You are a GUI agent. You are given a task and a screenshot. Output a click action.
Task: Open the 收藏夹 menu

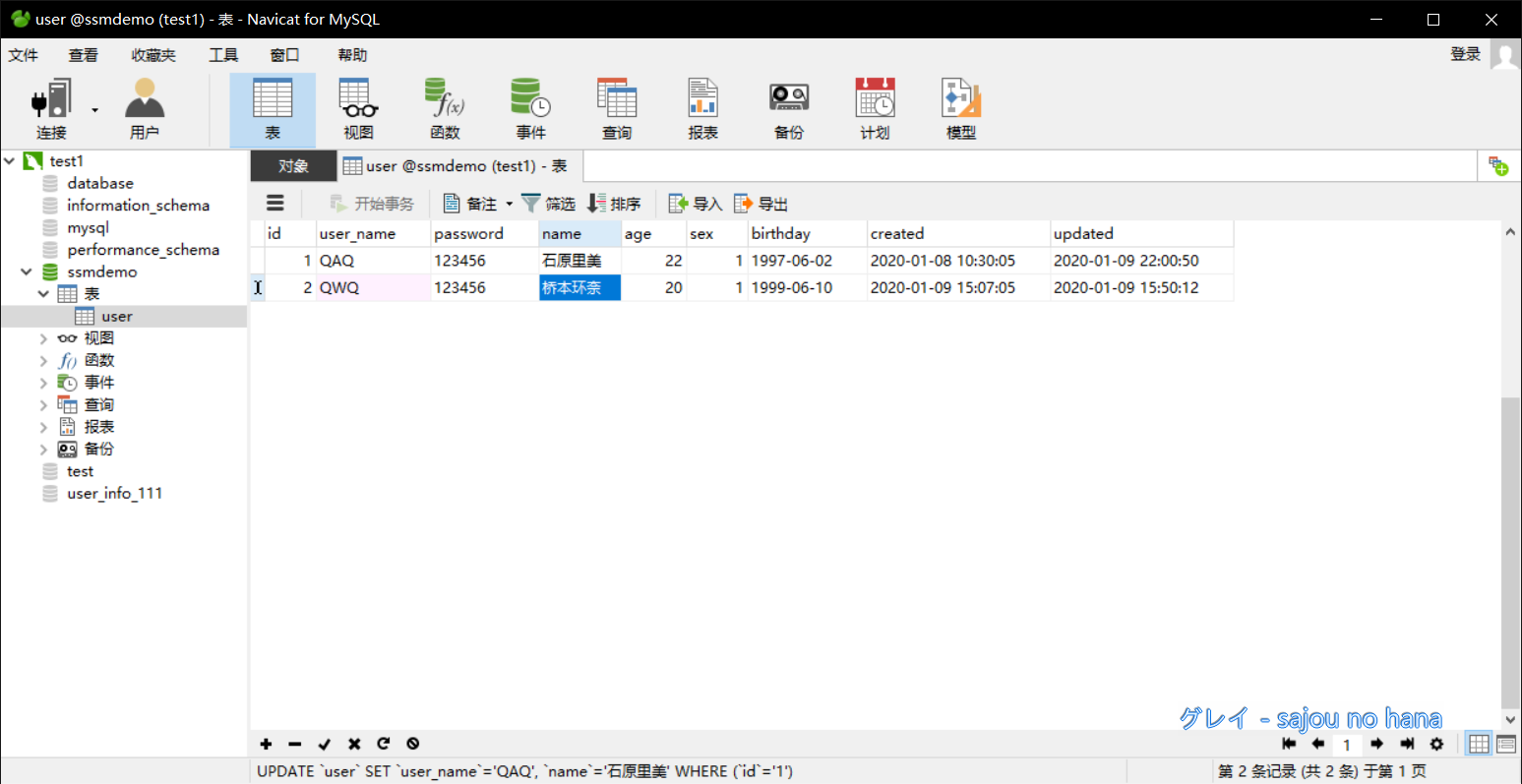[153, 55]
